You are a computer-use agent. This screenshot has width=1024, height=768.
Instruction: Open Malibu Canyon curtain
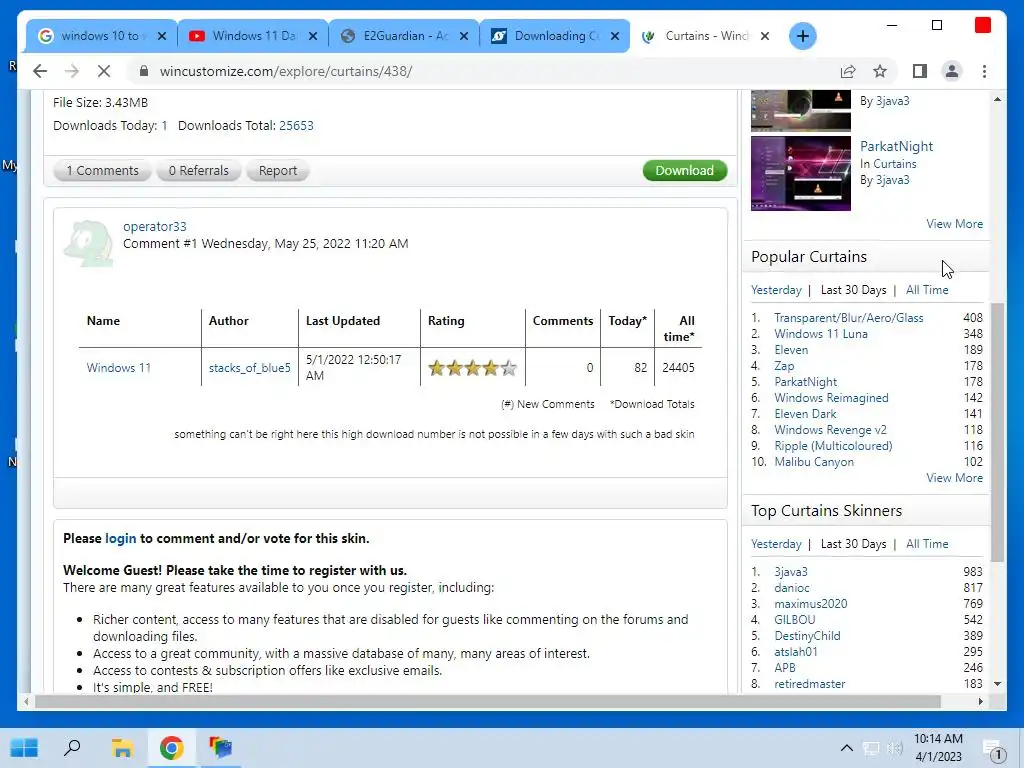point(814,462)
